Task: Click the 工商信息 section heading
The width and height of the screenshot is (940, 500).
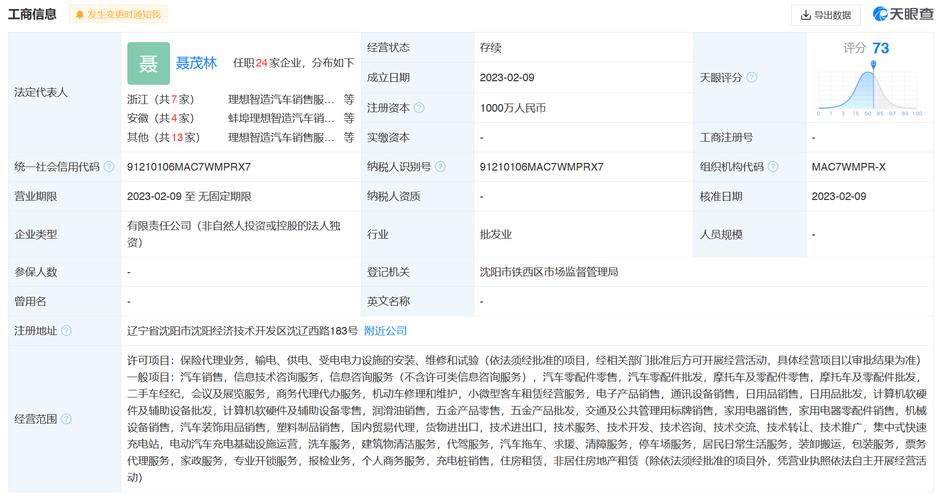Action: click(x=32, y=14)
